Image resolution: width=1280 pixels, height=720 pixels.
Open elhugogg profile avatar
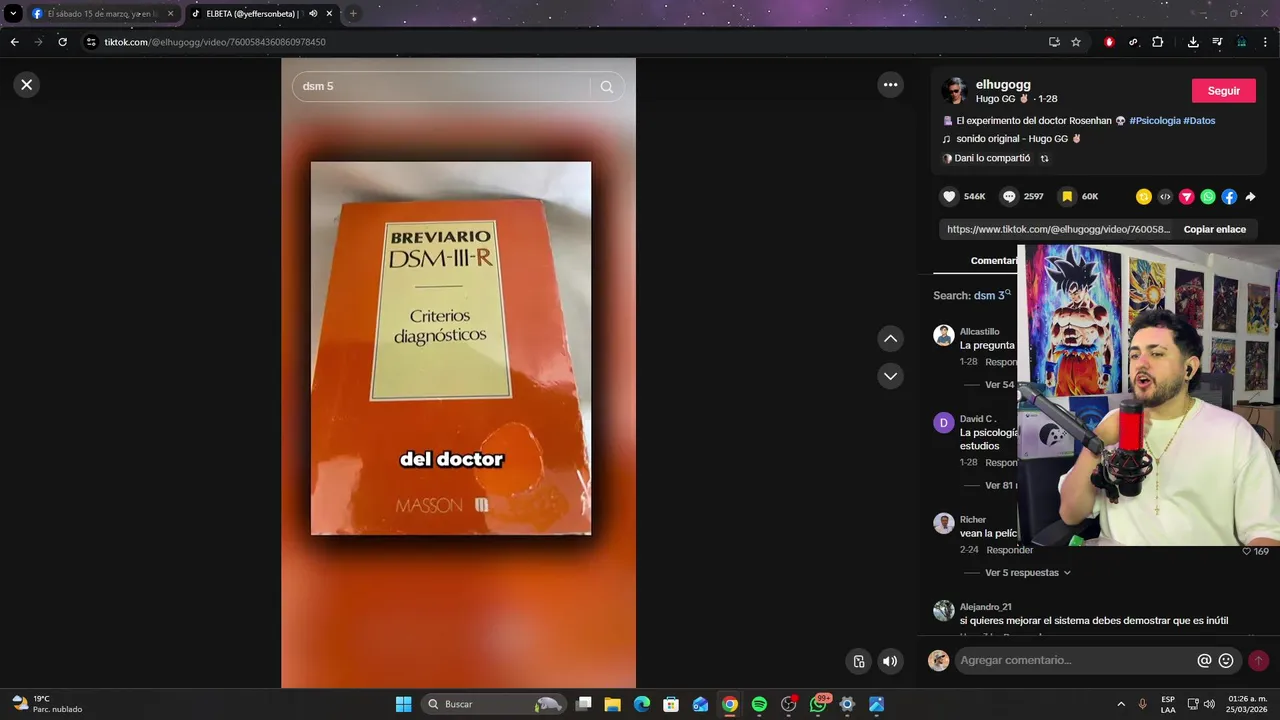[954, 91]
